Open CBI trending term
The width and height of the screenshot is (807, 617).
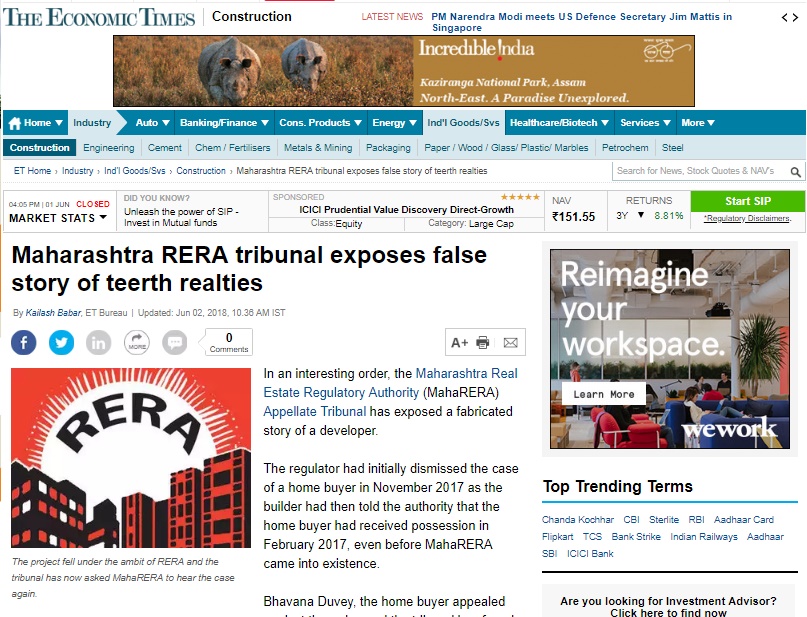point(631,520)
